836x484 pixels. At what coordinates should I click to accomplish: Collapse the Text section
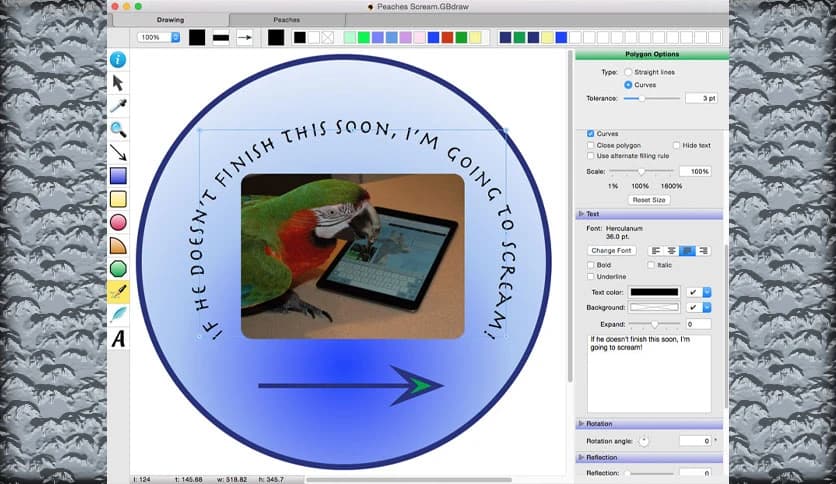point(581,214)
